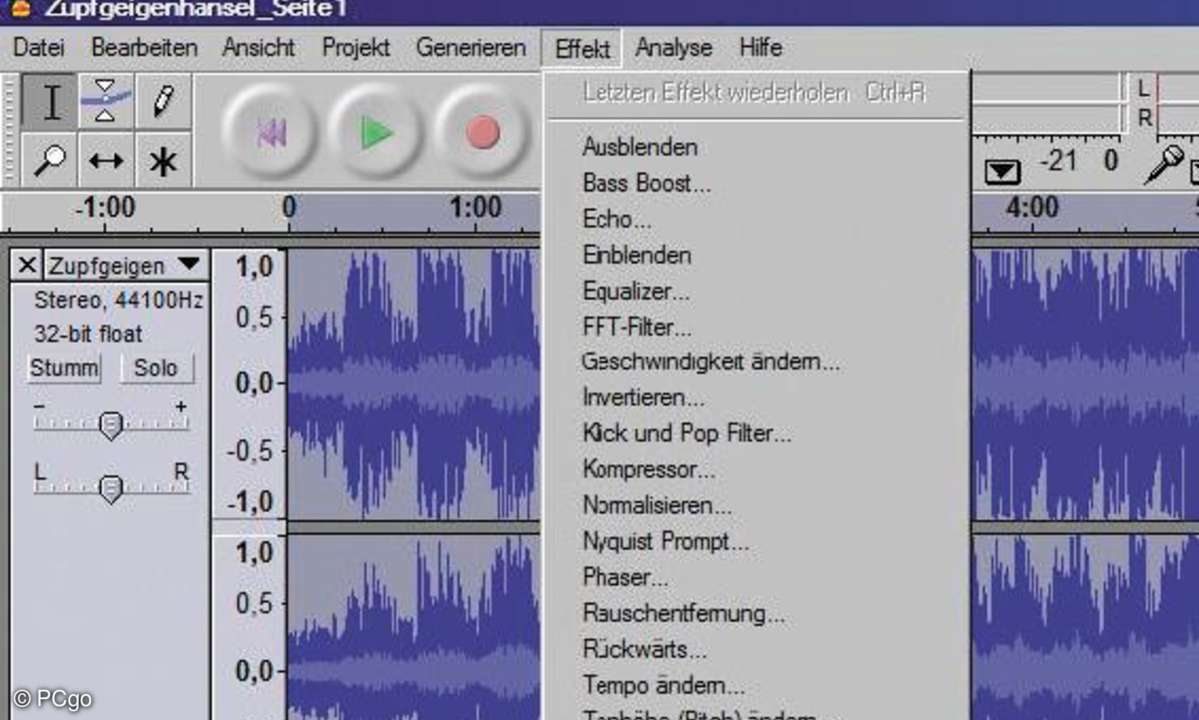1199x720 pixels.
Task: Click inside the lower channel waveform
Action: [x=413, y=628]
